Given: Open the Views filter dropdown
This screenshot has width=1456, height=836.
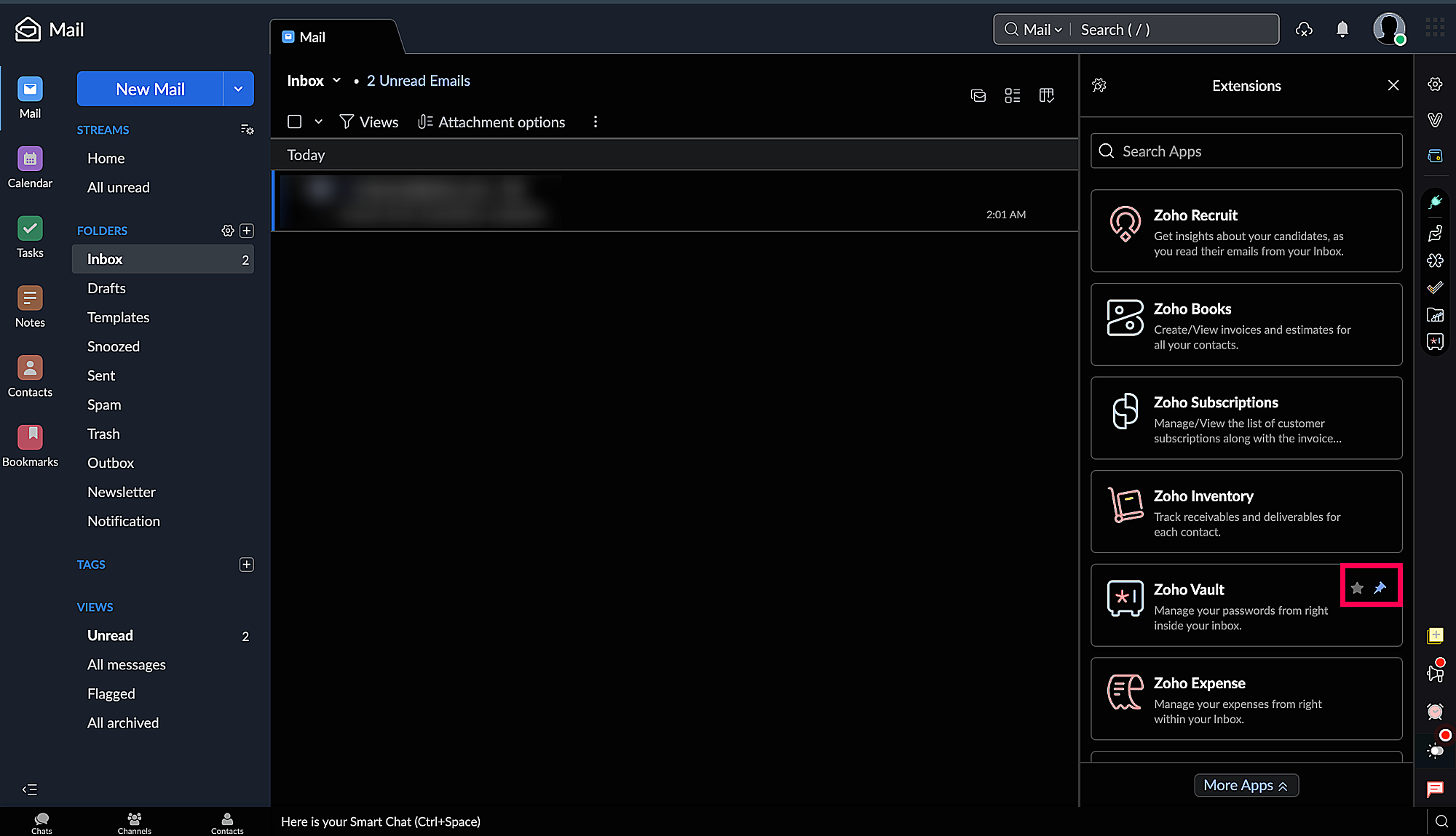Looking at the screenshot, I should point(369,122).
